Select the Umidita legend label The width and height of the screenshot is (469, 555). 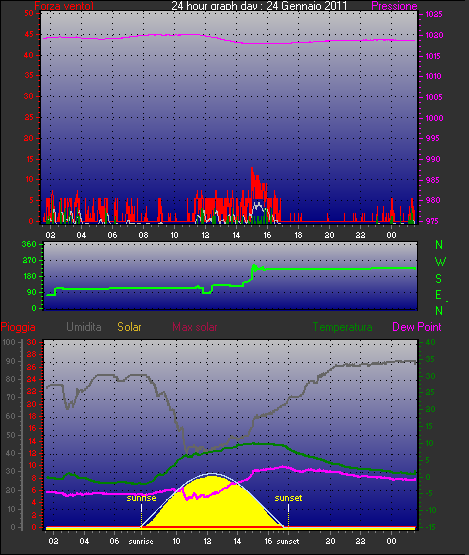84,327
